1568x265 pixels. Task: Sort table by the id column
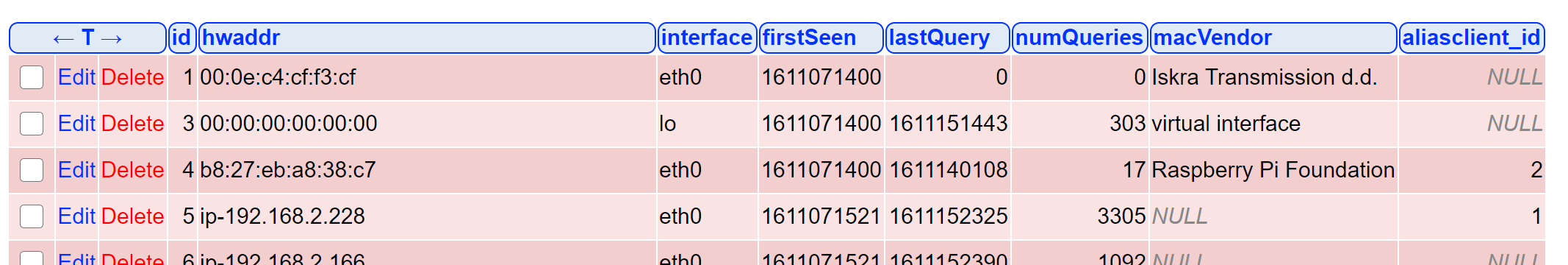181,38
